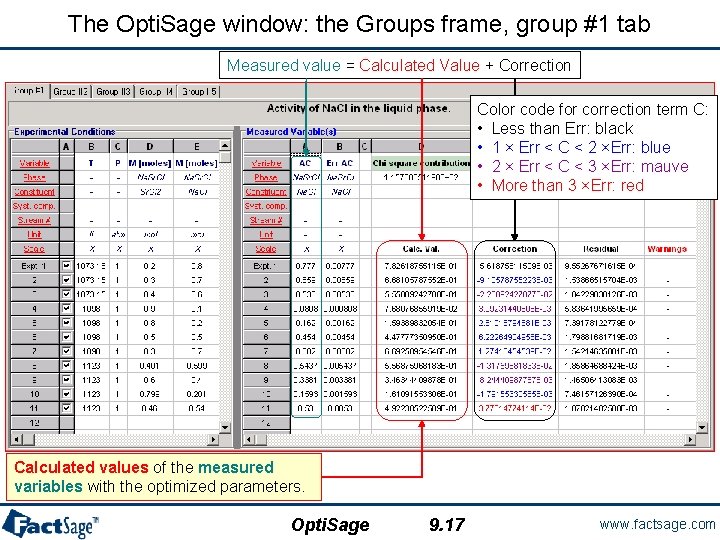Switch to the Group #2 tab
Image resolution: width=720 pixels, height=540 pixels.
pyautogui.click(x=70, y=91)
